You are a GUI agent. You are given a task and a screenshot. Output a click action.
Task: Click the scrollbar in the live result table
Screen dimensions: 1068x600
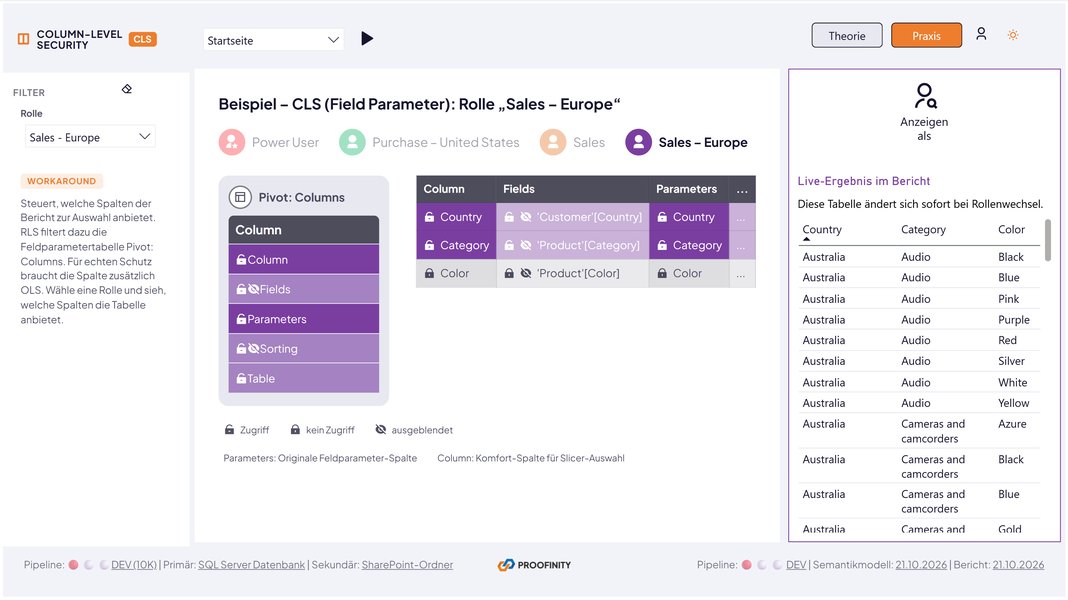[x=1048, y=240]
